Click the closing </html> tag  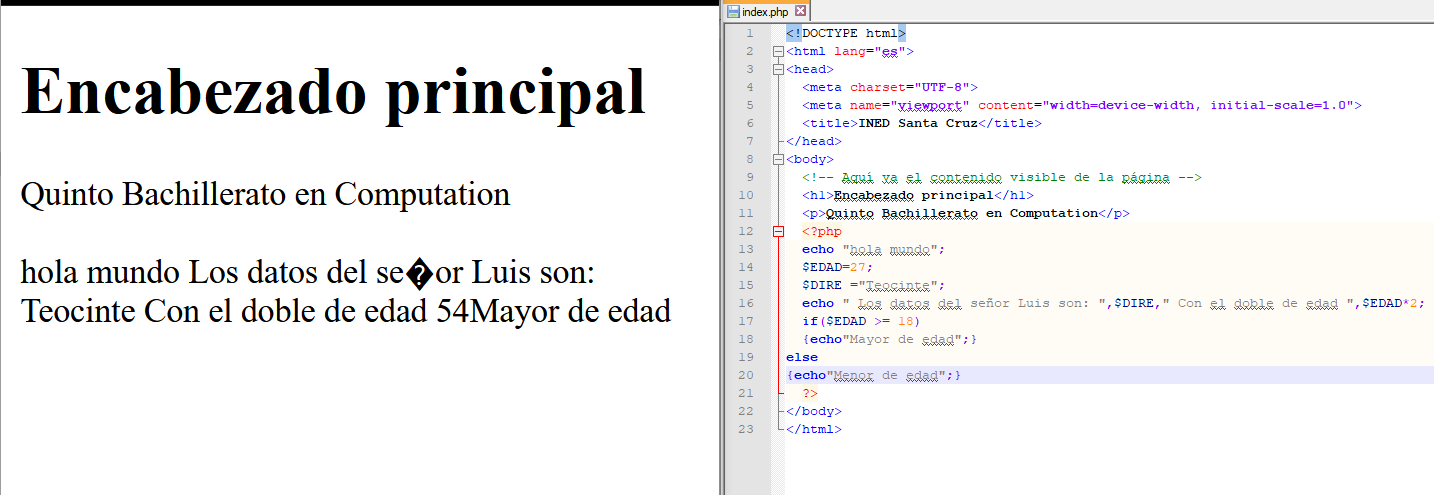point(814,429)
